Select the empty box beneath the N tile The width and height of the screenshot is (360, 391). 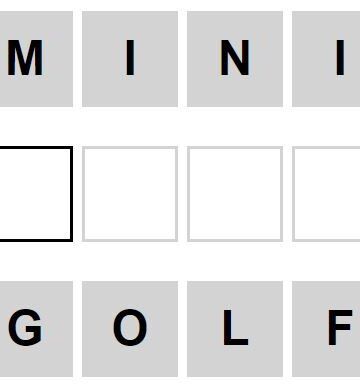tap(235, 194)
